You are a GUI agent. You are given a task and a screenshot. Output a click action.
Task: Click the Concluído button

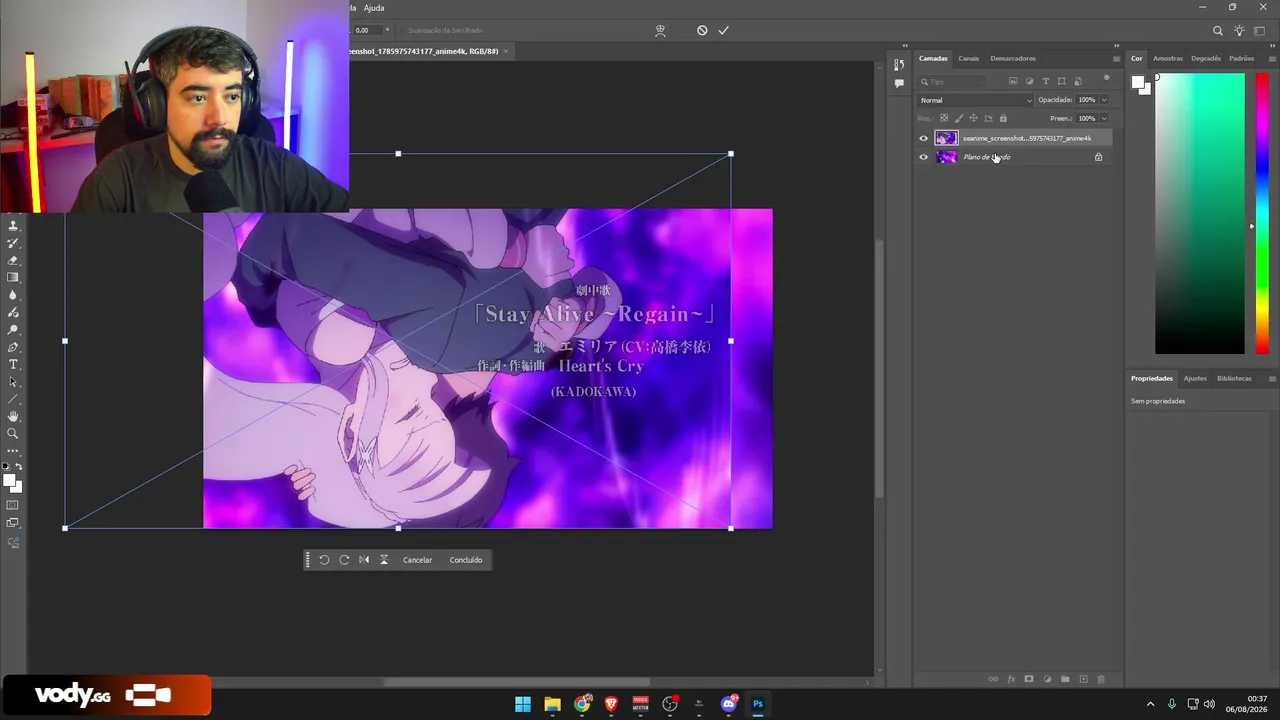pos(466,560)
